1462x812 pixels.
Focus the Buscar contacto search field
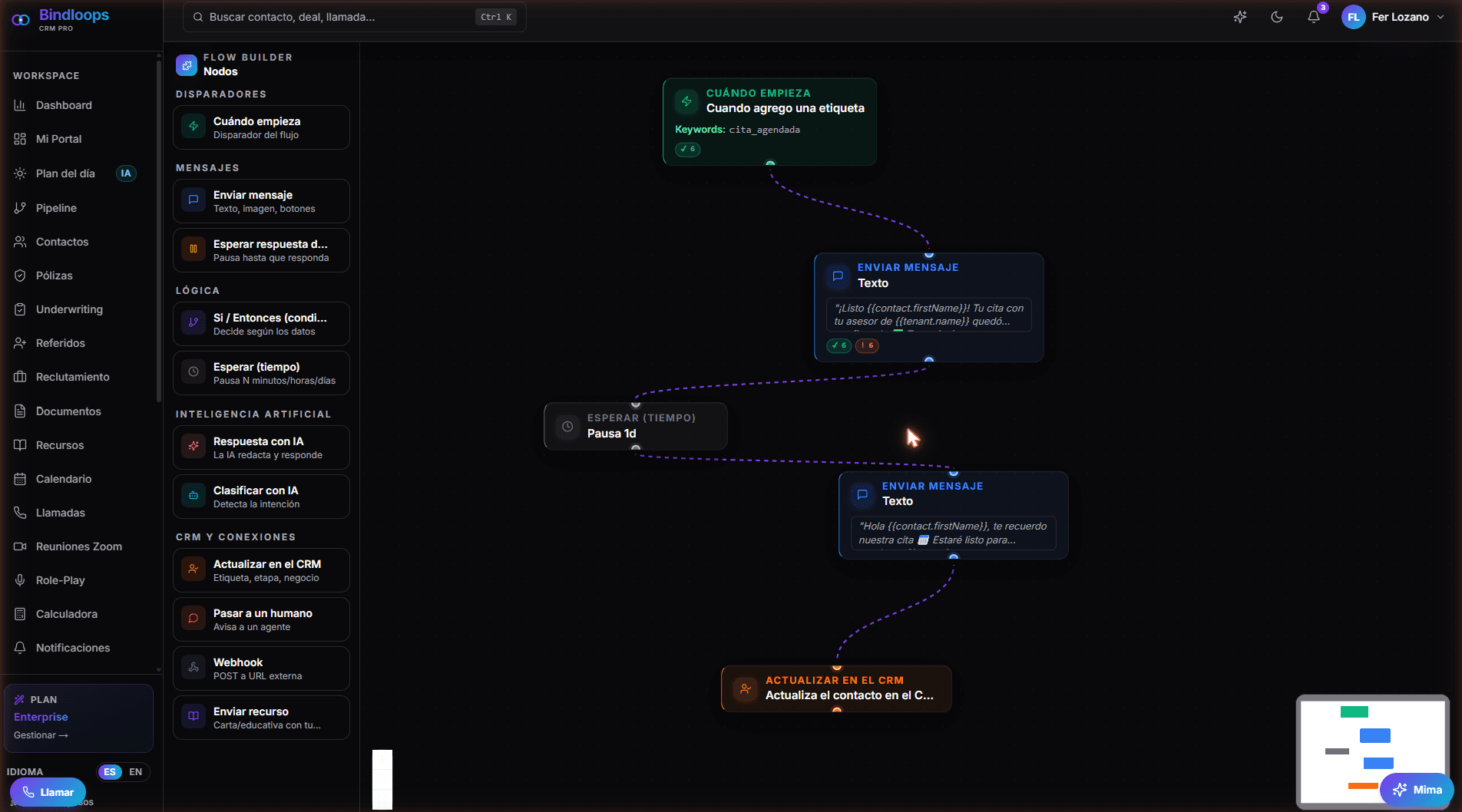pyautogui.click(x=355, y=17)
